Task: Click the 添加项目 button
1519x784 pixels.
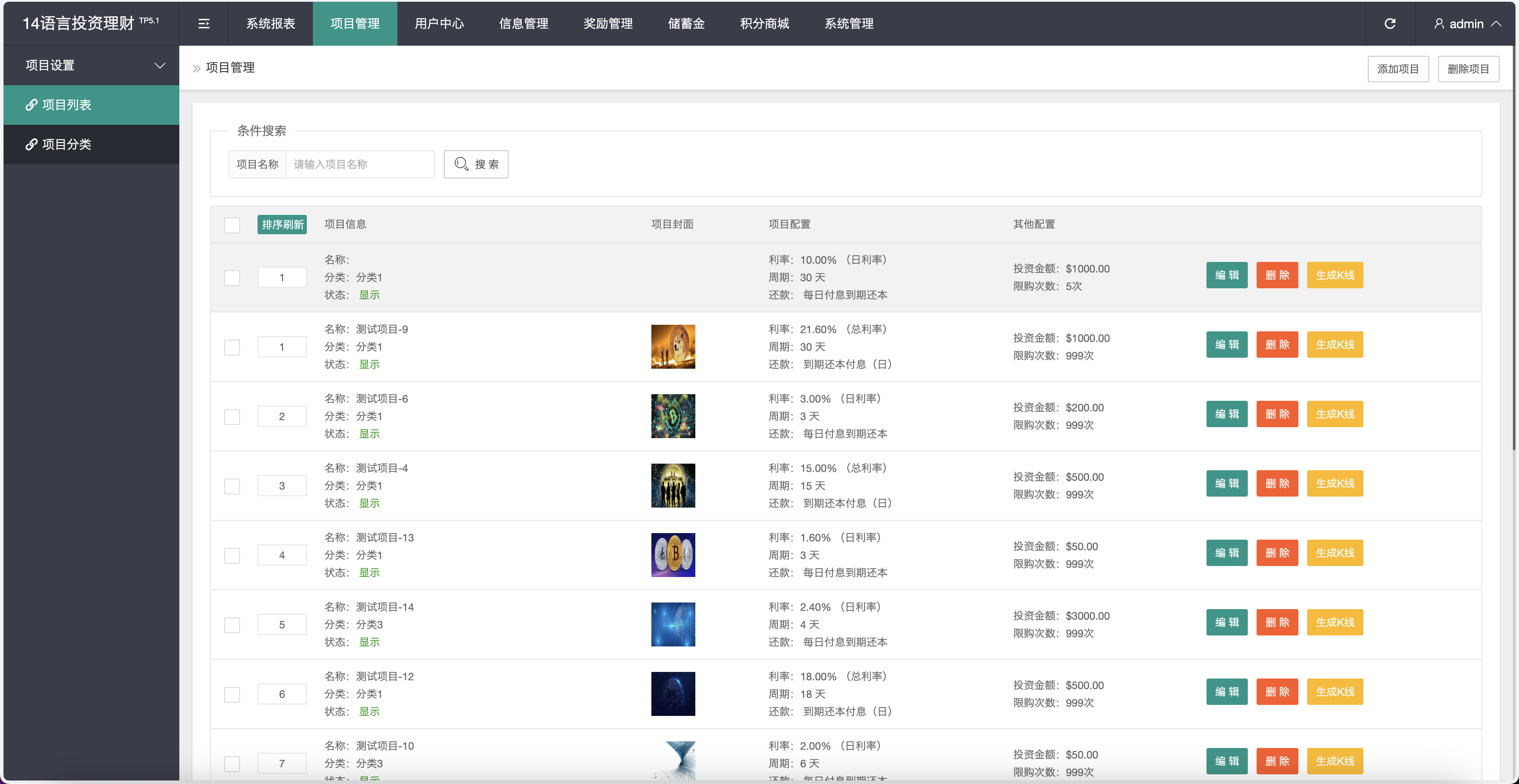Action: pyautogui.click(x=1398, y=69)
